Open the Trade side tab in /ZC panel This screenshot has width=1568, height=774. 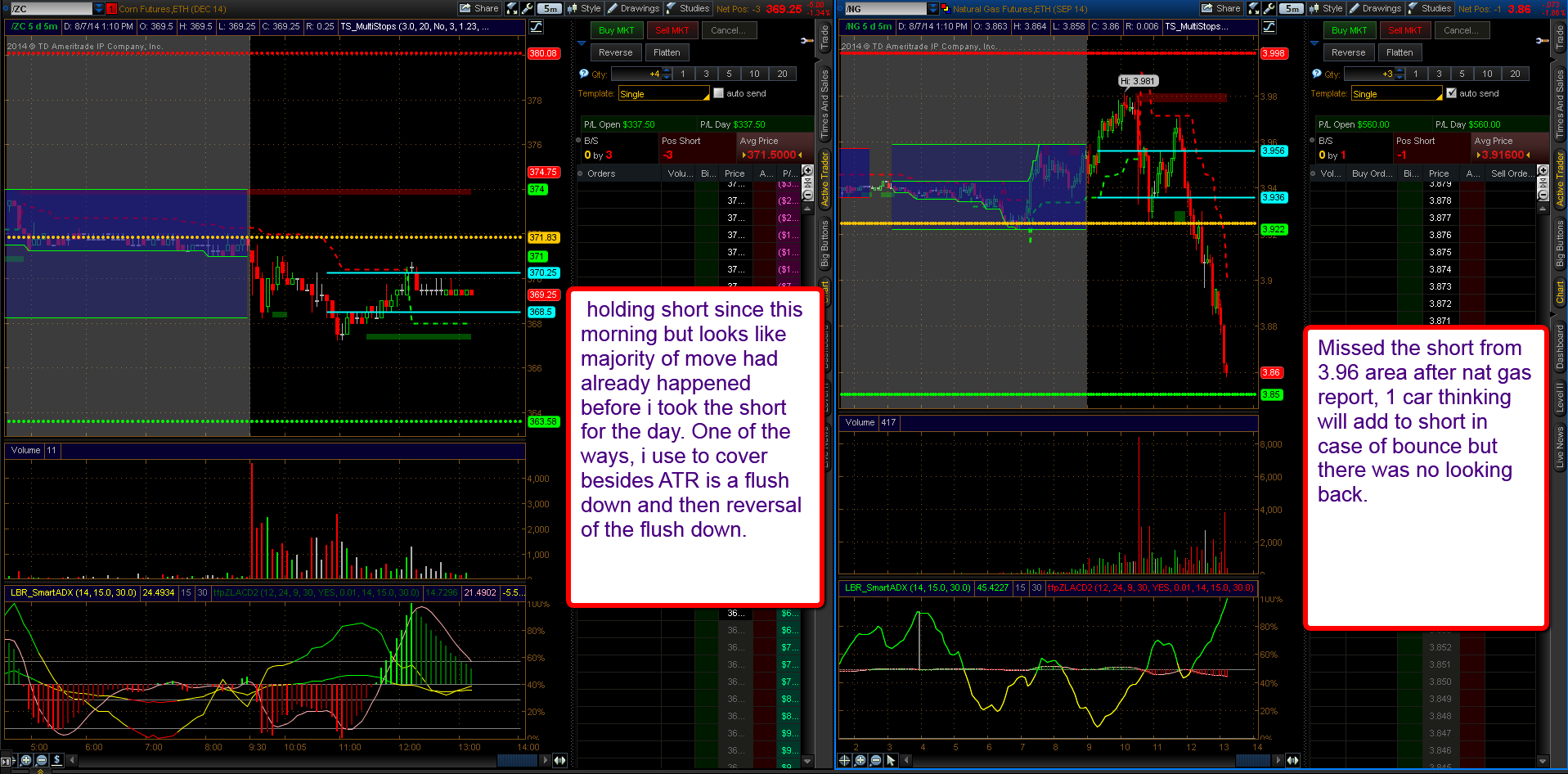pyautogui.click(x=824, y=37)
